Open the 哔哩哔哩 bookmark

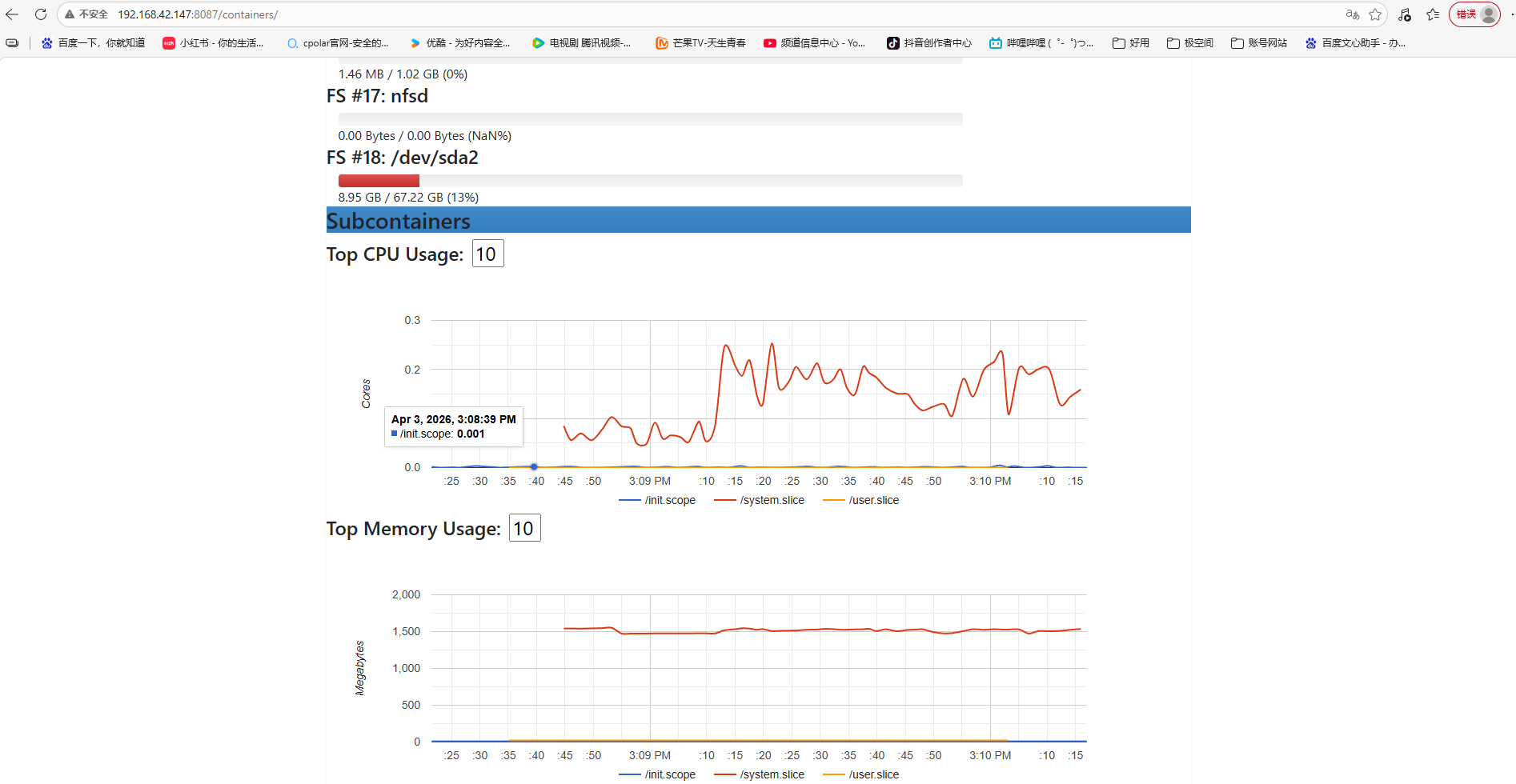pos(1041,43)
